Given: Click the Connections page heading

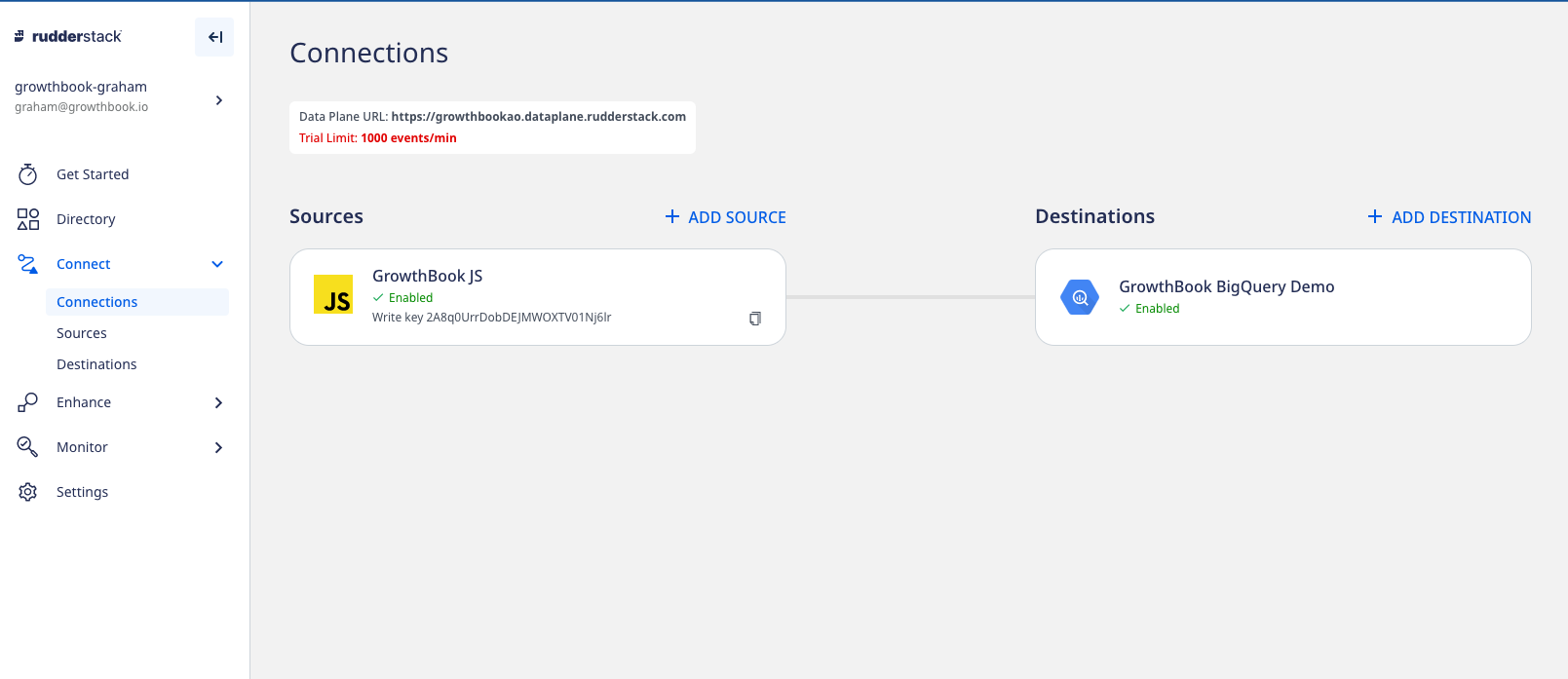Looking at the screenshot, I should 369,53.
